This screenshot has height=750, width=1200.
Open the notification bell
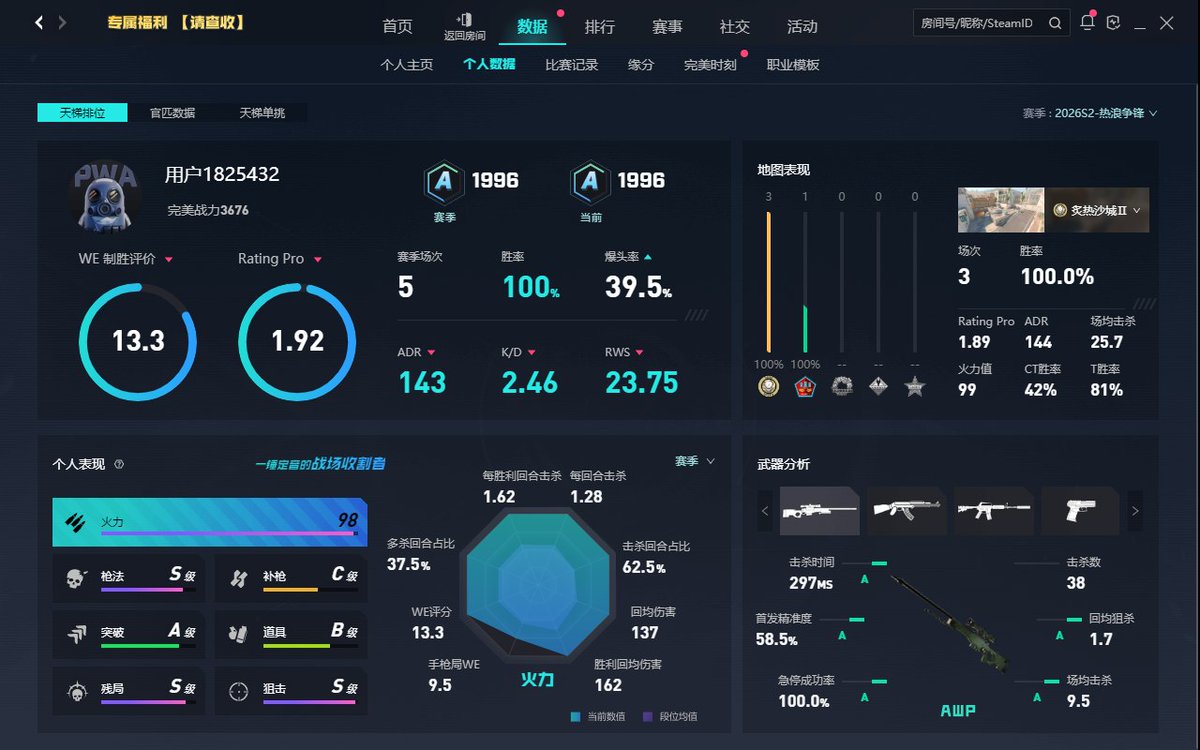[1087, 23]
